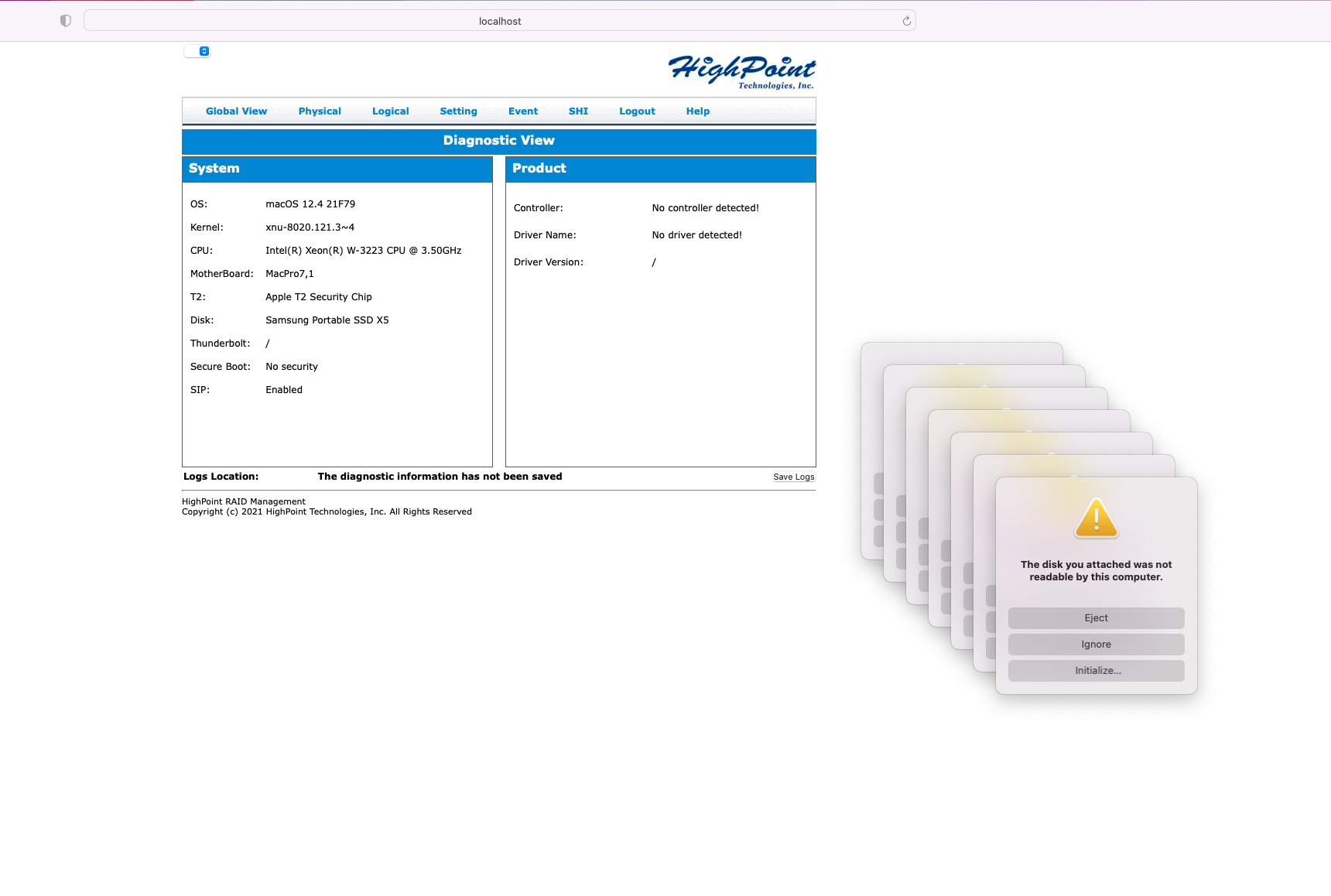Reload the localhost page

(x=906, y=21)
